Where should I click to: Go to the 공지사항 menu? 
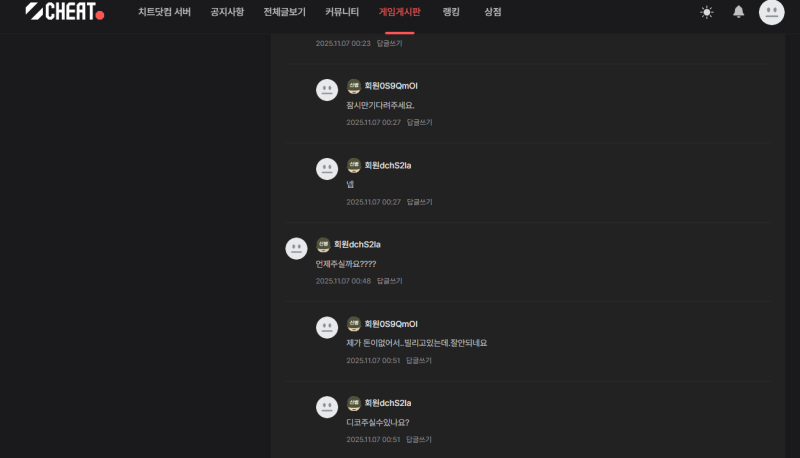[x=227, y=12]
